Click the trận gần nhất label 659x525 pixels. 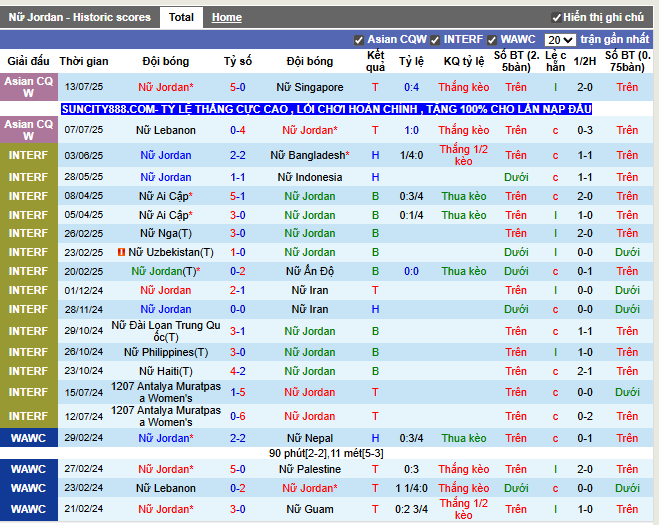click(x=615, y=40)
